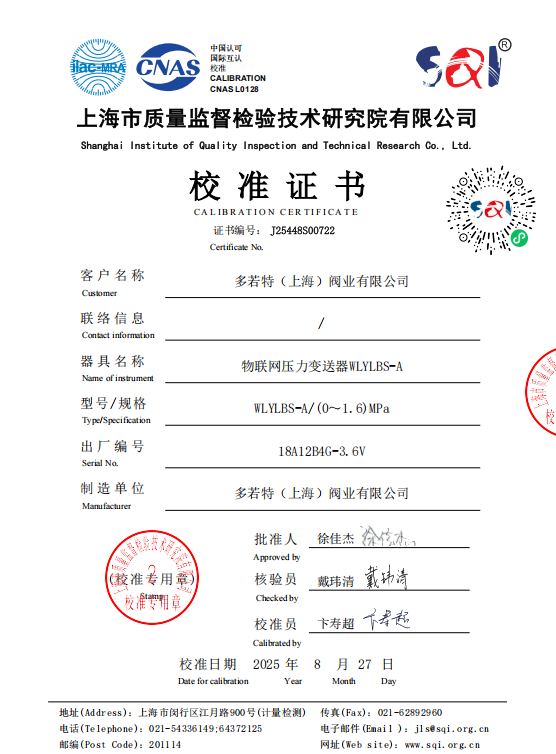556x754 pixels.
Task: Select serial number 18A12B4G-3.6V
Action: coord(322,452)
